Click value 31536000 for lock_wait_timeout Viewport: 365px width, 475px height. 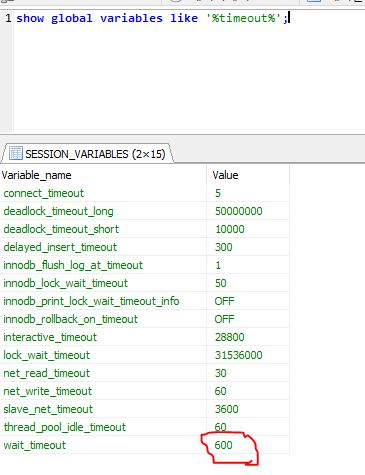pyautogui.click(x=248, y=355)
